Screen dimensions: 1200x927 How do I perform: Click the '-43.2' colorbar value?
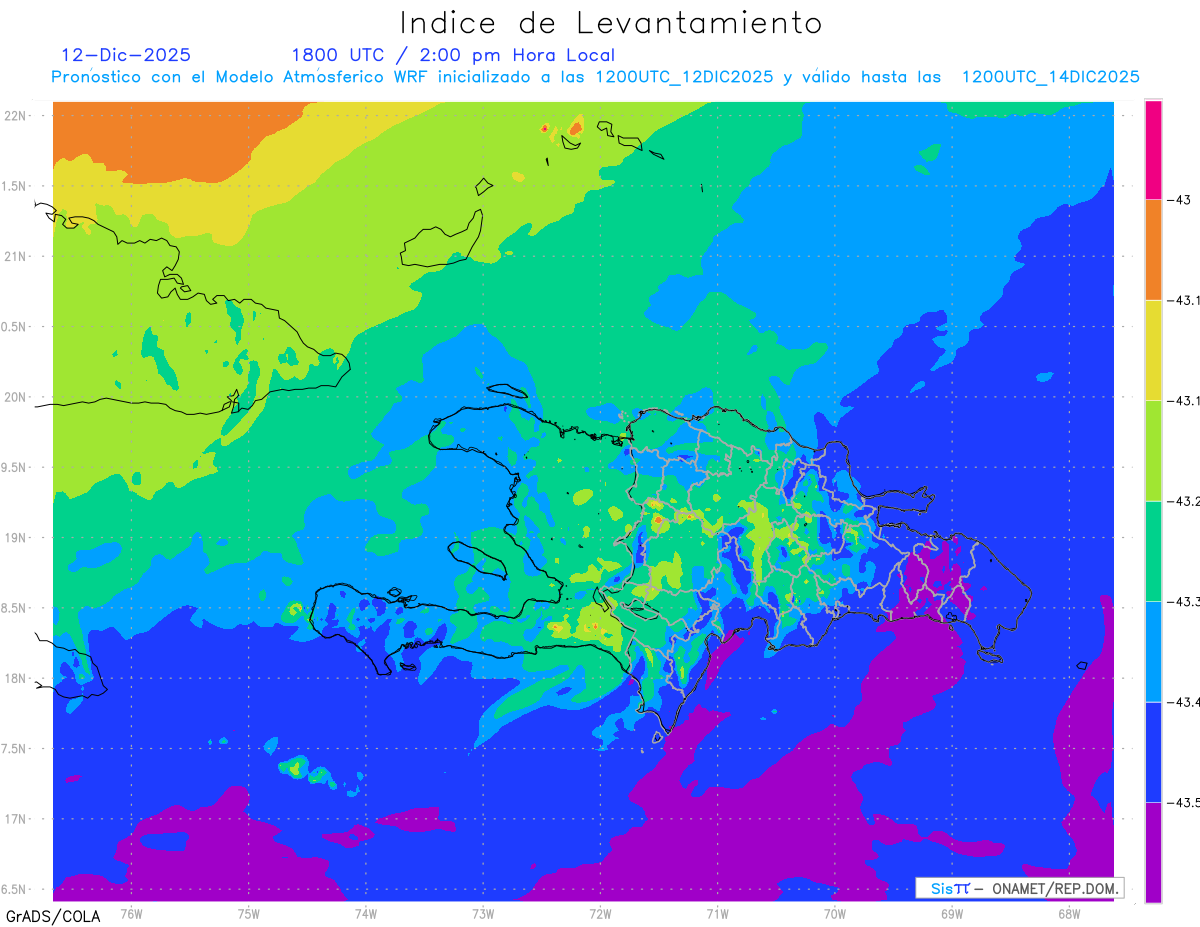pos(1183,501)
